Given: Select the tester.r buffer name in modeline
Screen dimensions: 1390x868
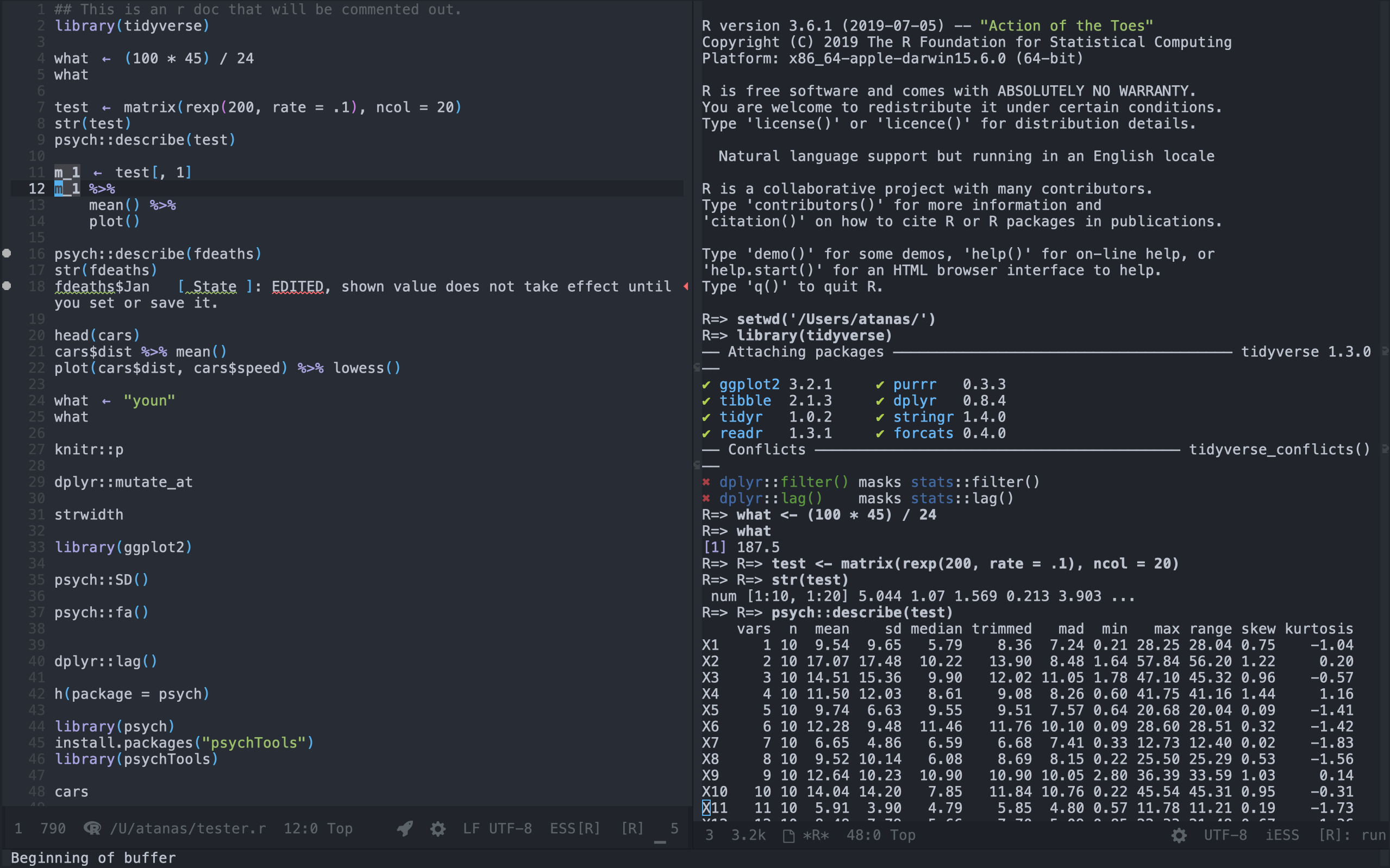Looking at the screenshot, I should tap(188, 828).
